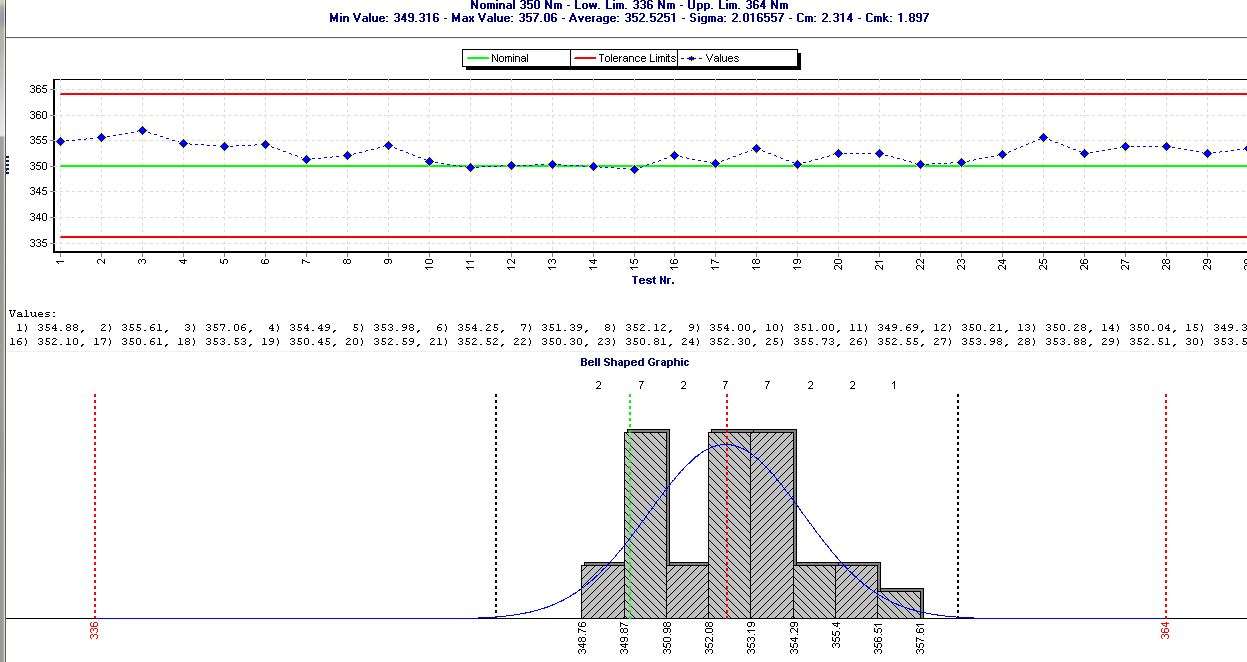Click the data point at test 11
The width and height of the screenshot is (1247, 662).
click(470, 167)
